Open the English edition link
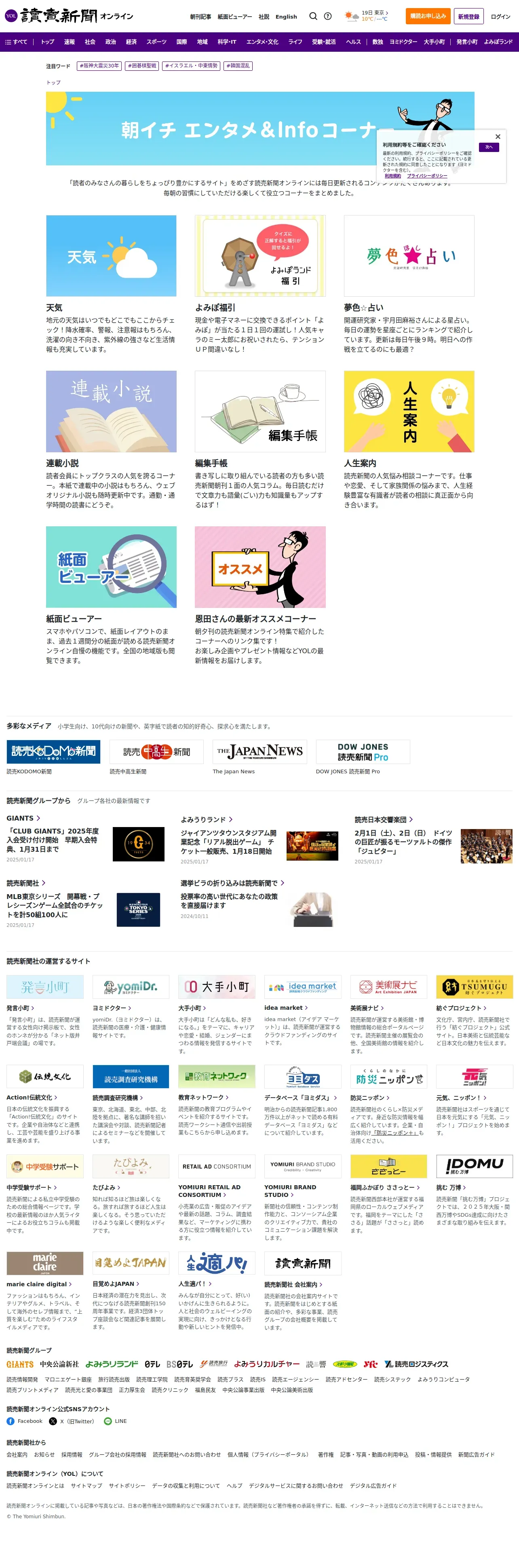This screenshot has width=519, height=1568. [x=286, y=17]
